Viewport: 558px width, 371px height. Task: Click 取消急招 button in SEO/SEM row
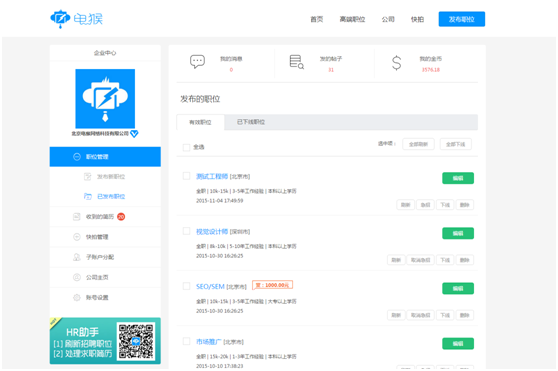421,315
